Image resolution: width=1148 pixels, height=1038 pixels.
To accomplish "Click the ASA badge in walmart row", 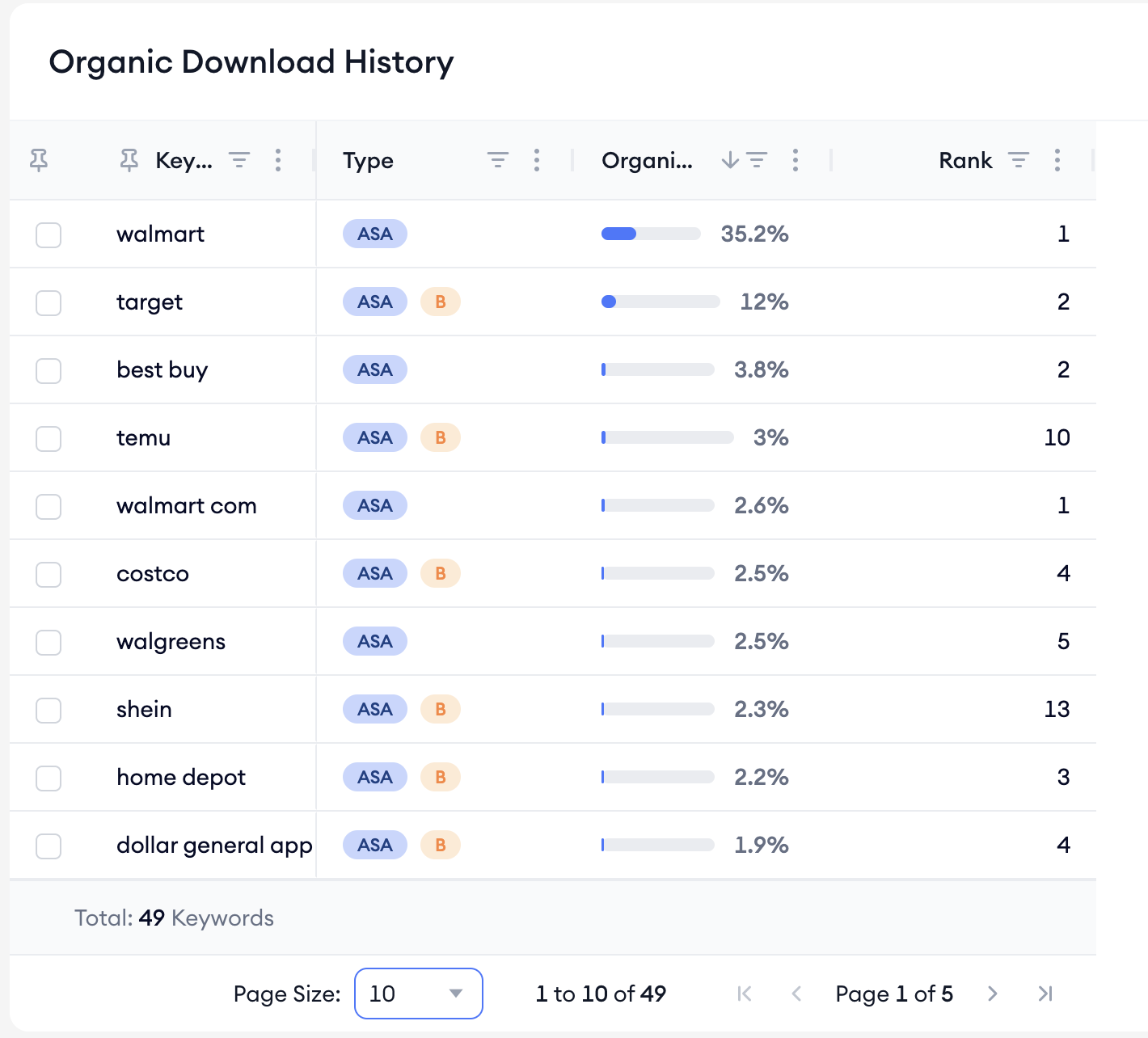I will [x=375, y=234].
